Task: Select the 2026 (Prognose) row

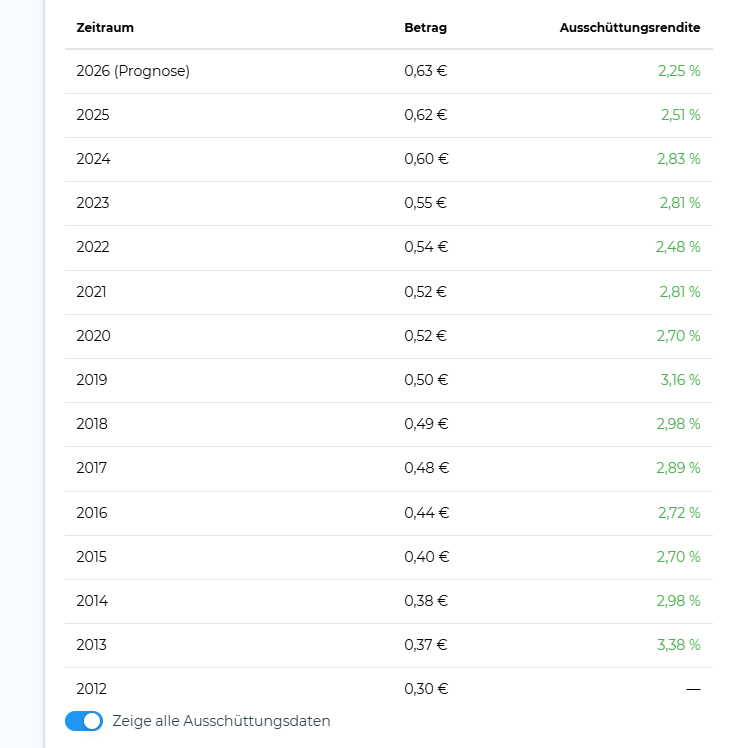Action: 389,71
